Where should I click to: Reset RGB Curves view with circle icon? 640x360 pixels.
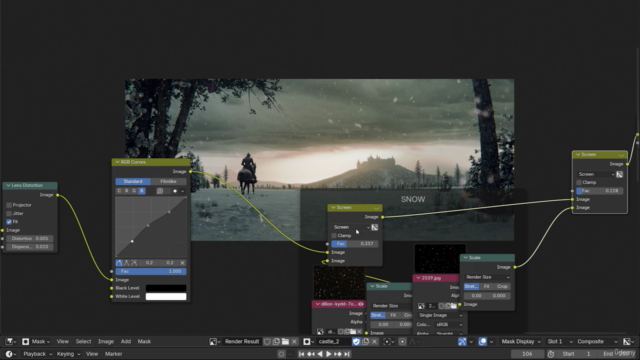pyautogui.click(x=160, y=191)
